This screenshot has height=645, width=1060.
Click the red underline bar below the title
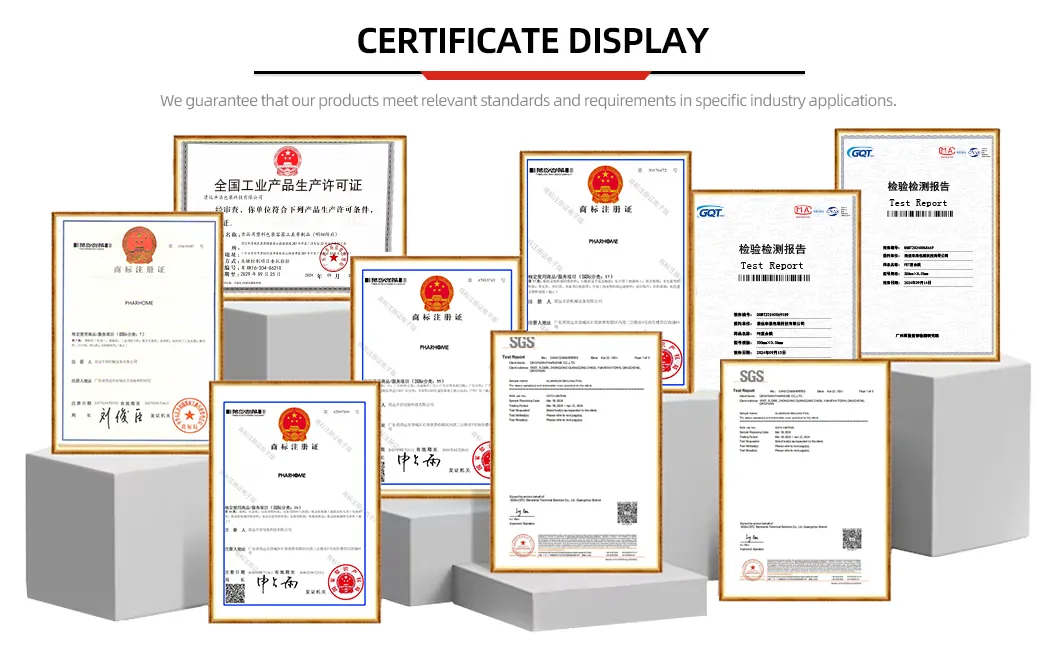[x=530, y=70]
